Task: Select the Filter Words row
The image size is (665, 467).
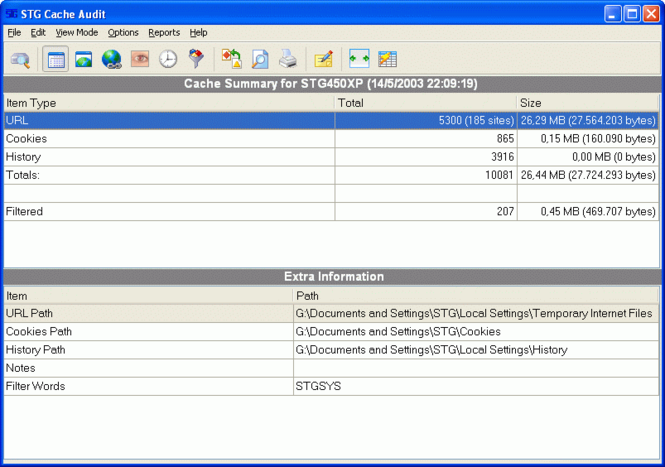Action: click(331, 386)
